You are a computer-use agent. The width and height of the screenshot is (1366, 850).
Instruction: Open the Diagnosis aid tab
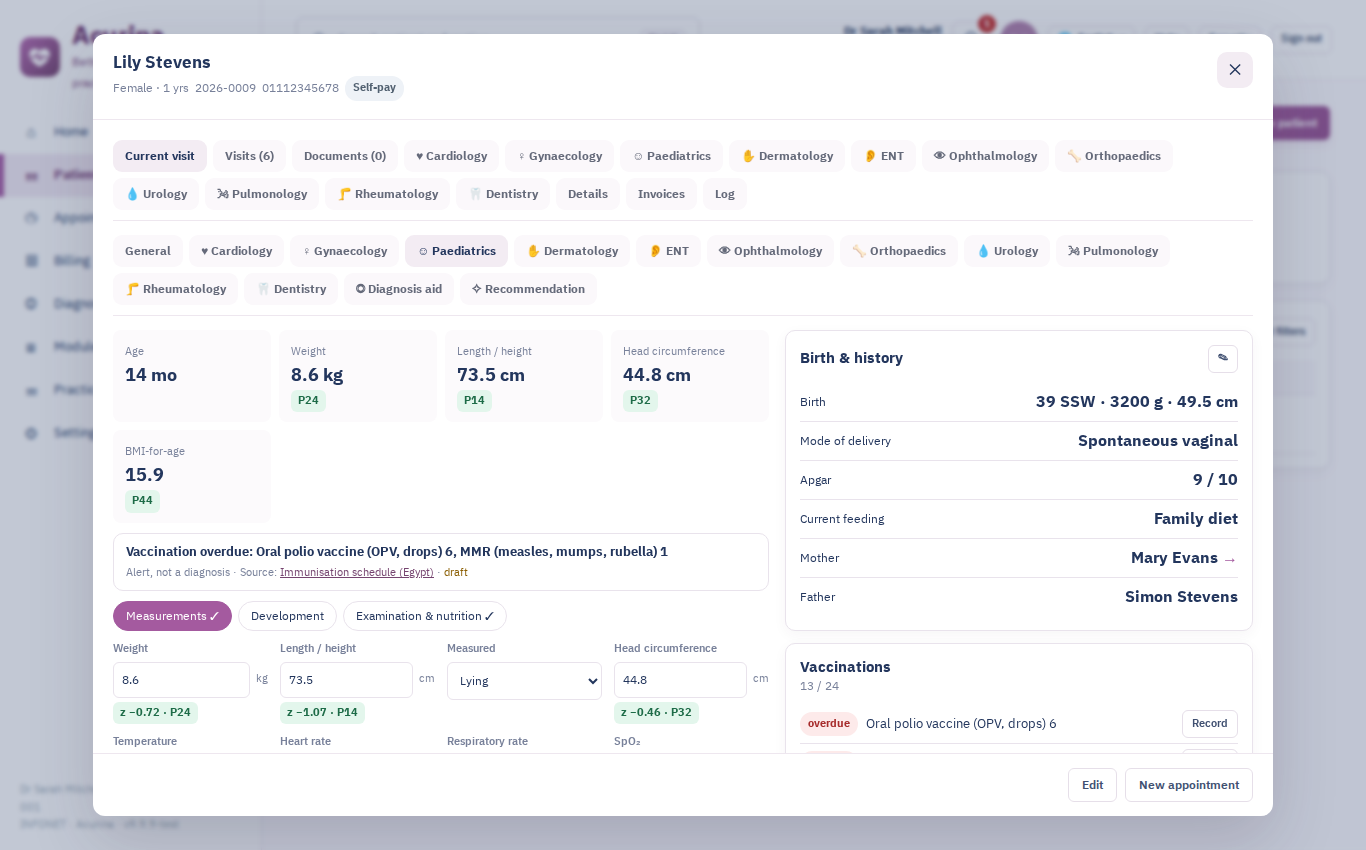pos(399,289)
